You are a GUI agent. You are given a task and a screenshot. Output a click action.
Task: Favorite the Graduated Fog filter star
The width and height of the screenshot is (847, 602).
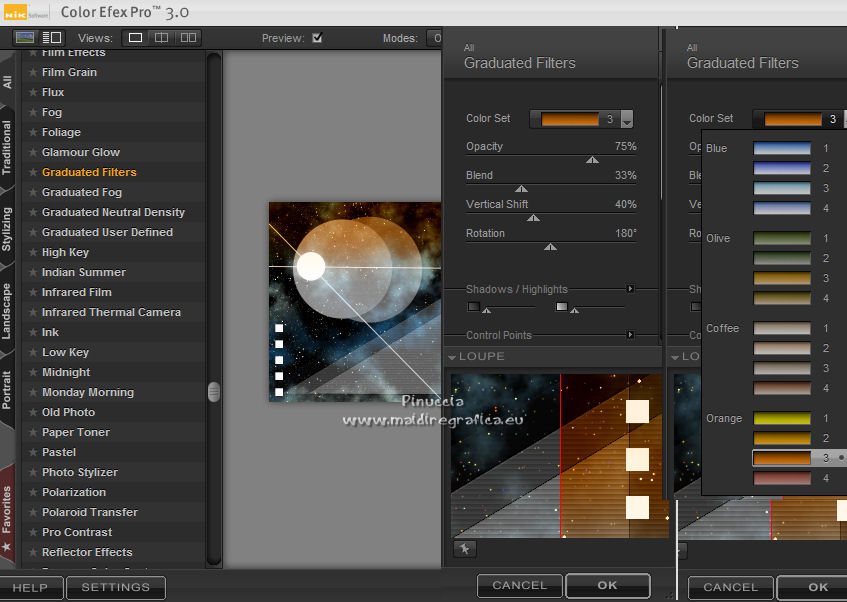(33, 192)
